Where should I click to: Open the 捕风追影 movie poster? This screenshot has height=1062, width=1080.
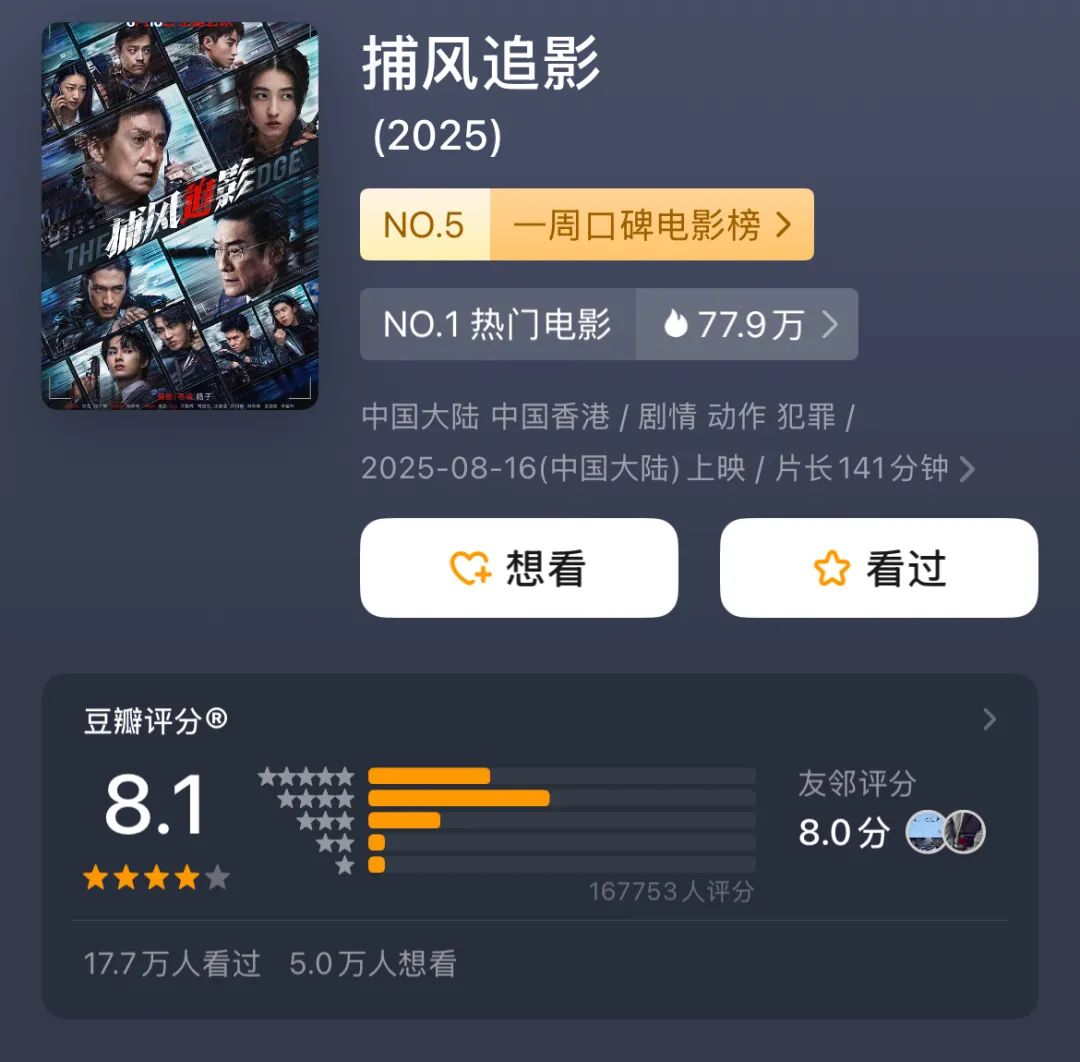[180, 215]
